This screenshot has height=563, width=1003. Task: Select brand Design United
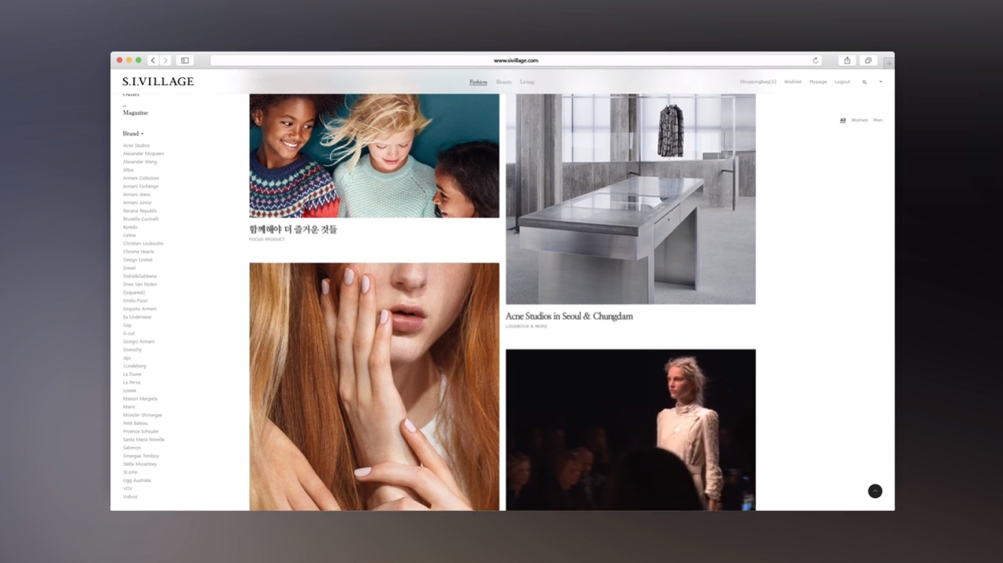(138, 260)
